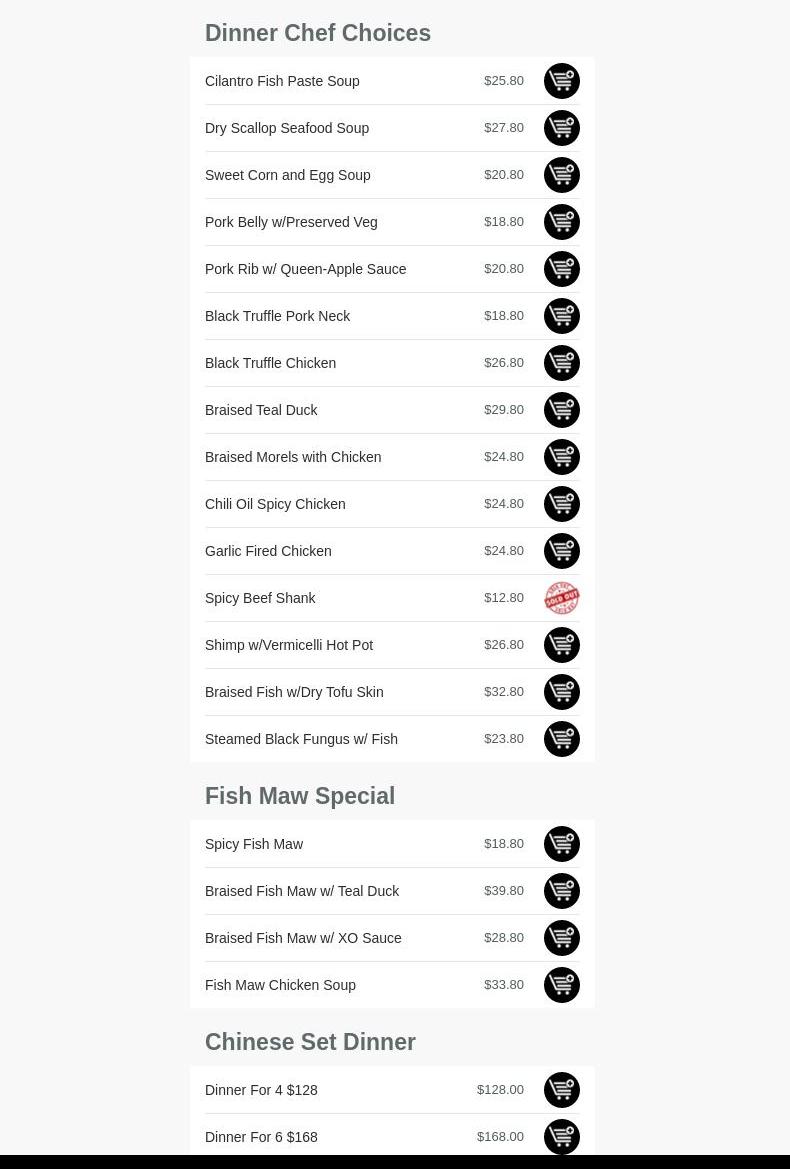Click the $39.80 price of Braised Fish Maw w/ Teal Duck

click(503, 891)
